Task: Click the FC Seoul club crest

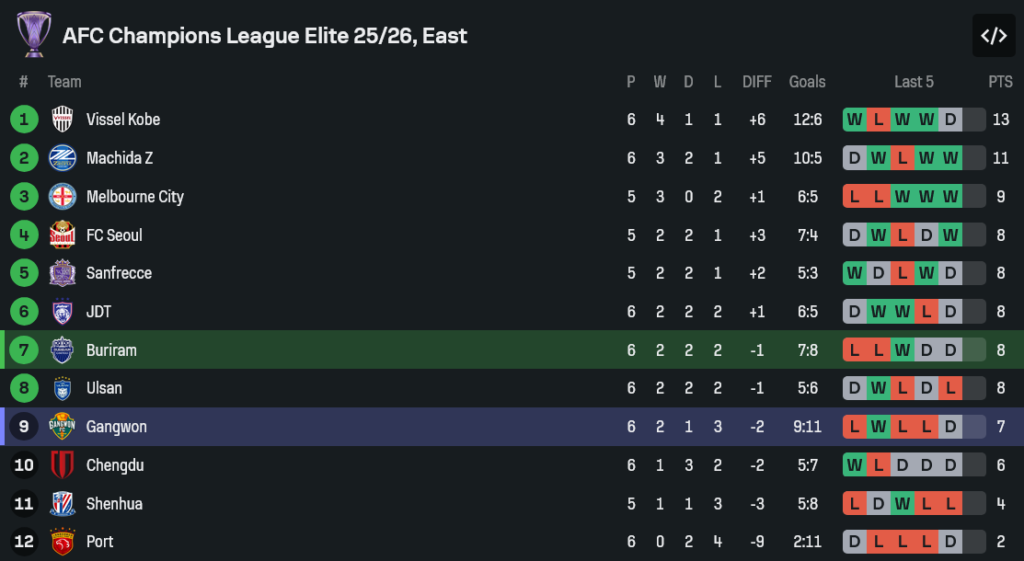Action: 62,235
